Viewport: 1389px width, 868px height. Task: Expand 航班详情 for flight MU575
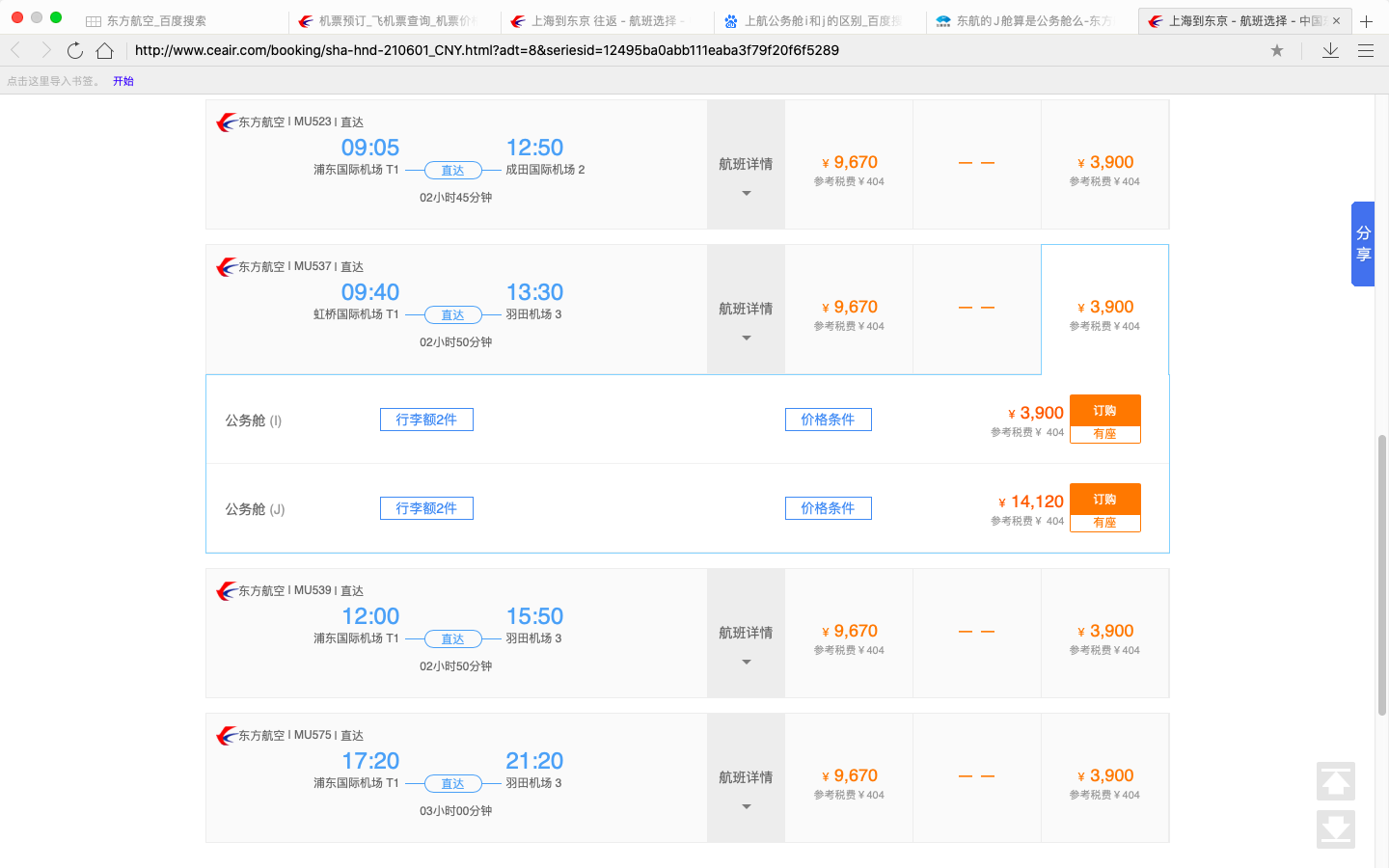pyautogui.click(x=746, y=778)
